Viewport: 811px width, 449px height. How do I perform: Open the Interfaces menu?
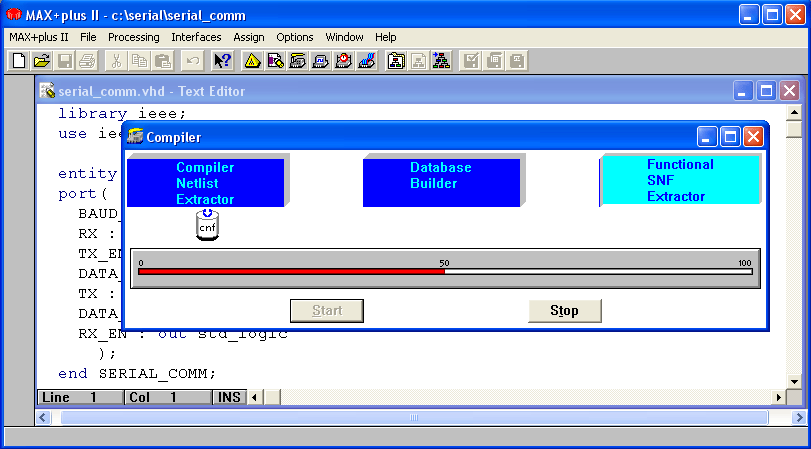point(197,37)
